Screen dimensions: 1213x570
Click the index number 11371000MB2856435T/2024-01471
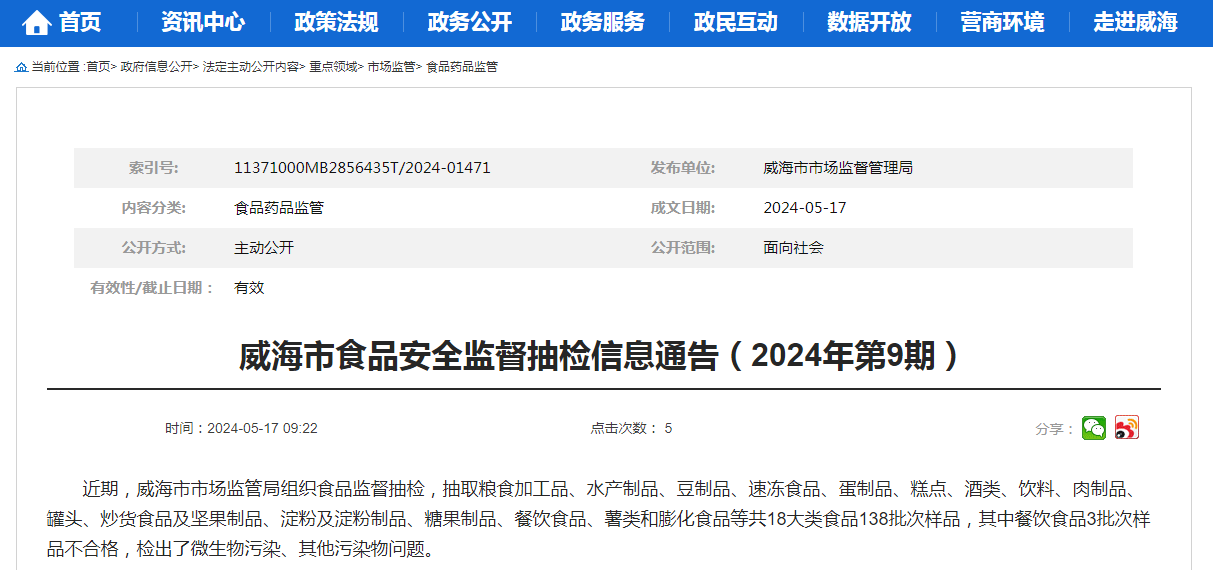point(362,168)
